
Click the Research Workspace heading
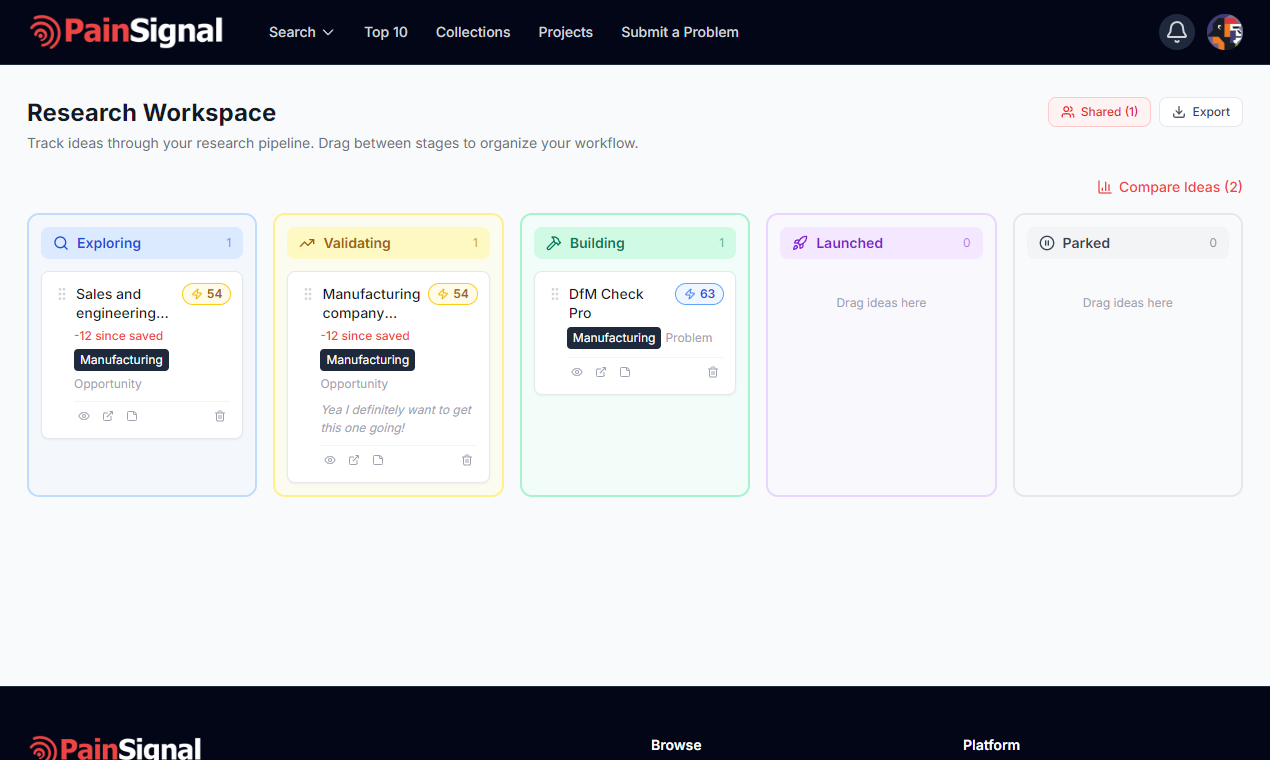coord(151,113)
